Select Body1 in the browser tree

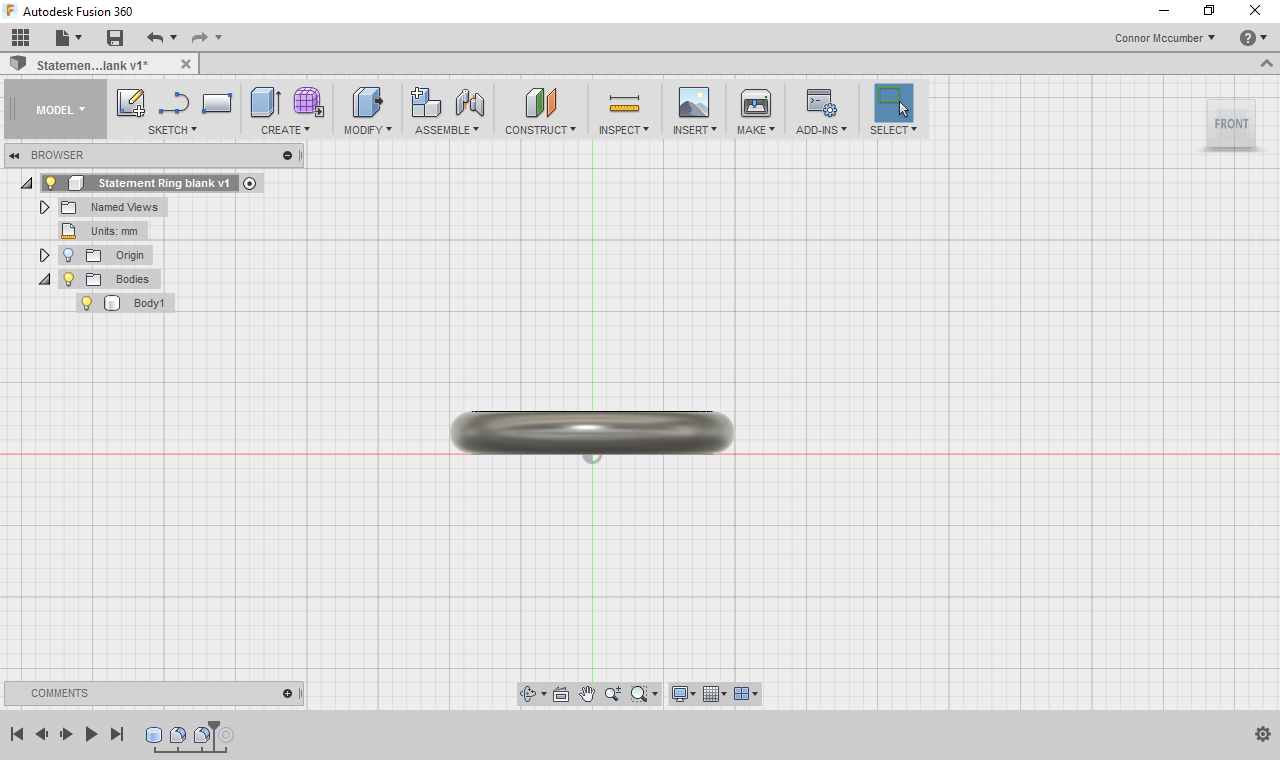[149, 303]
